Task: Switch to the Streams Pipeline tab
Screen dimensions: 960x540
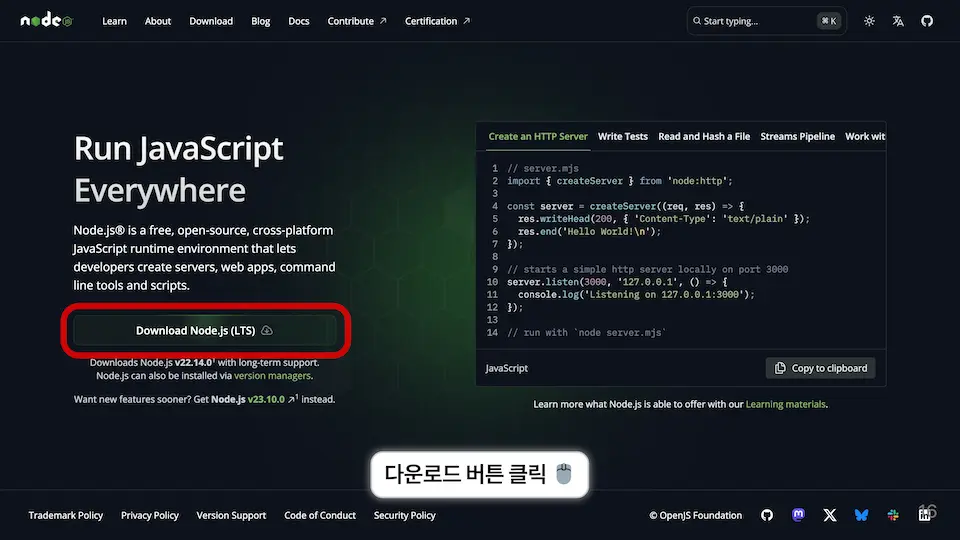Action: click(x=797, y=137)
